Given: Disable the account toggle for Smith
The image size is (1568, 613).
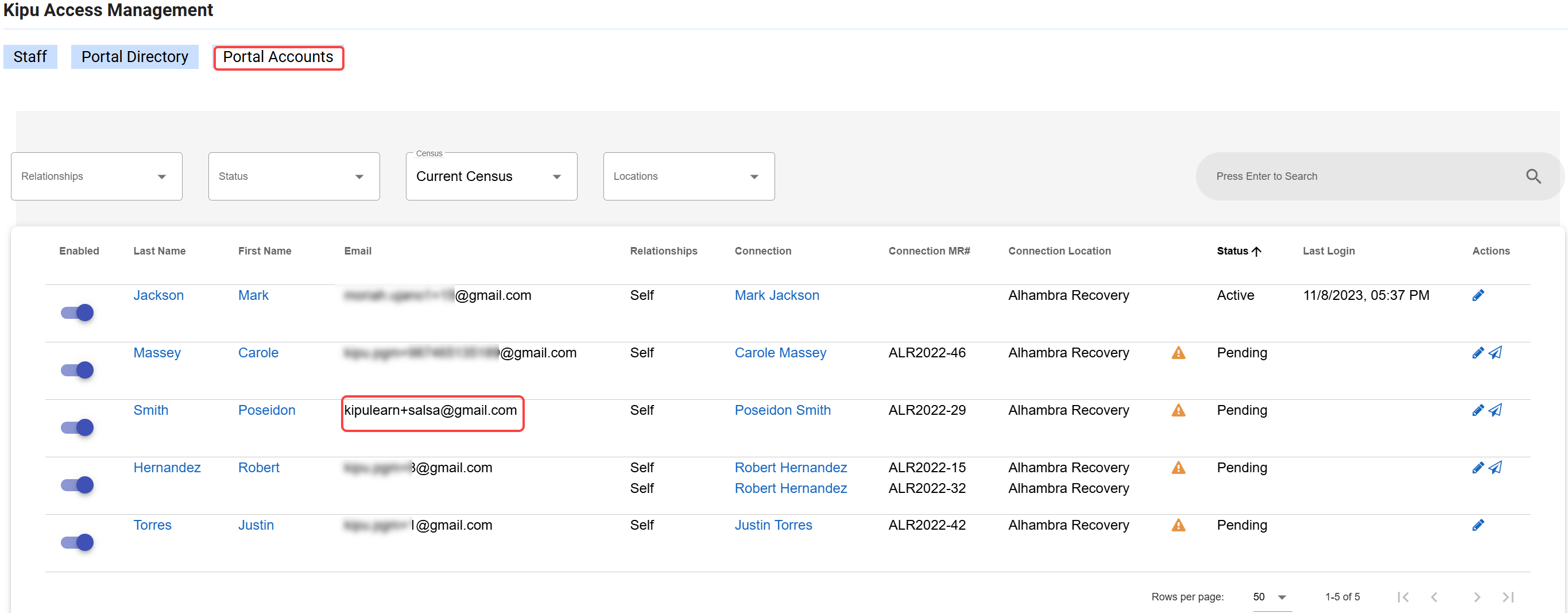Looking at the screenshot, I should [x=78, y=428].
